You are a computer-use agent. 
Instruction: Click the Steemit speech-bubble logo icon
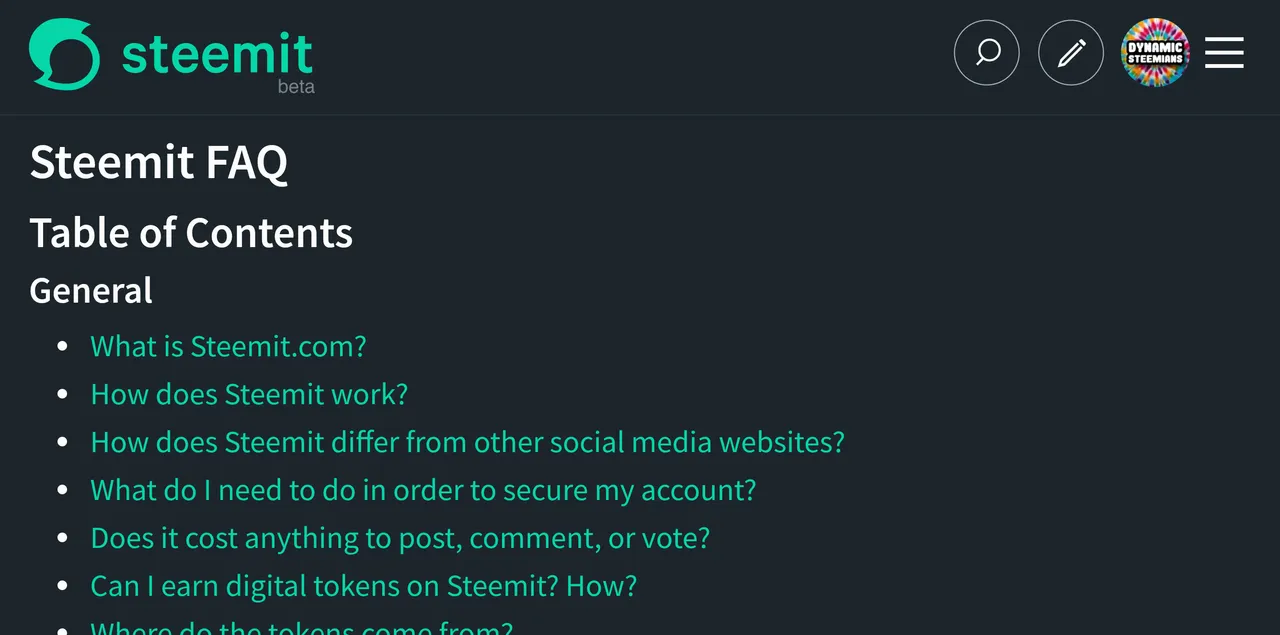[x=65, y=55]
